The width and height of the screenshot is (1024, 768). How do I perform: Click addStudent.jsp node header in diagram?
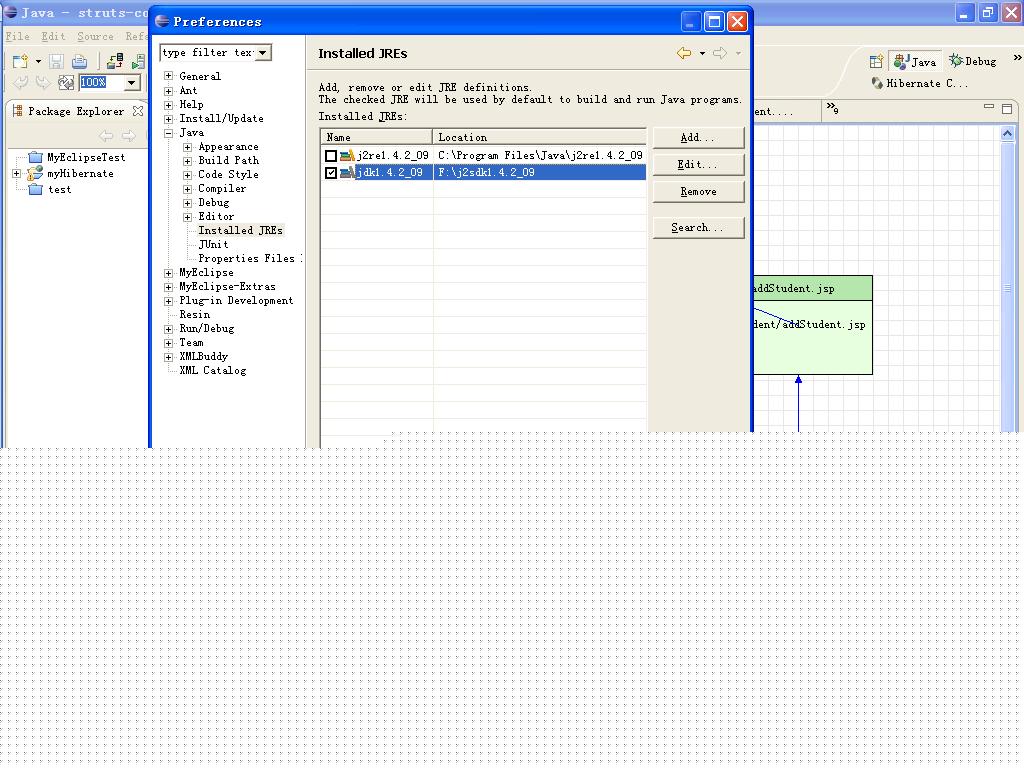[x=812, y=288]
